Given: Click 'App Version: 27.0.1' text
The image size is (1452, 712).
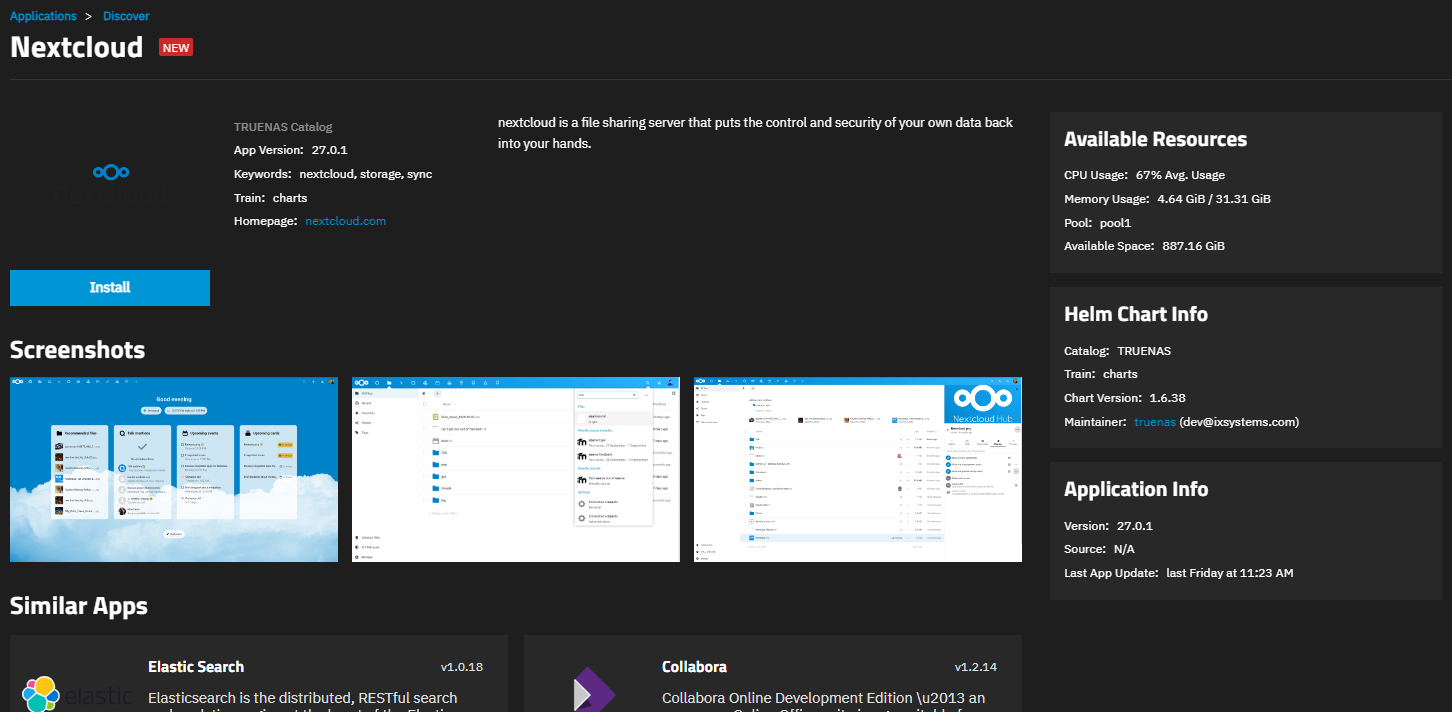Looking at the screenshot, I should pyautogui.click(x=291, y=150).
